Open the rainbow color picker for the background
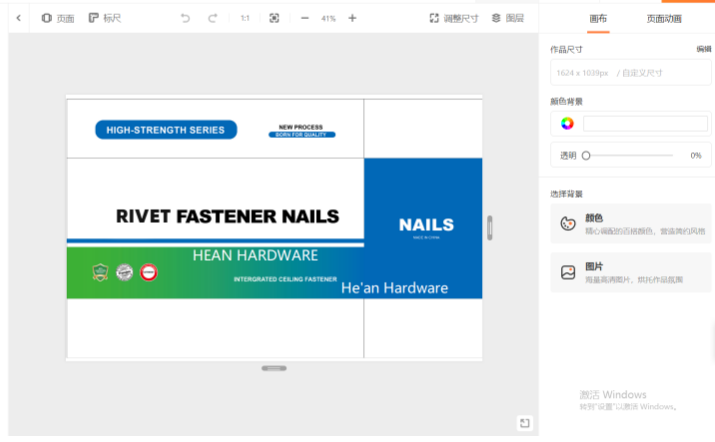Viewport: 715px width, 442px height. 567,124
